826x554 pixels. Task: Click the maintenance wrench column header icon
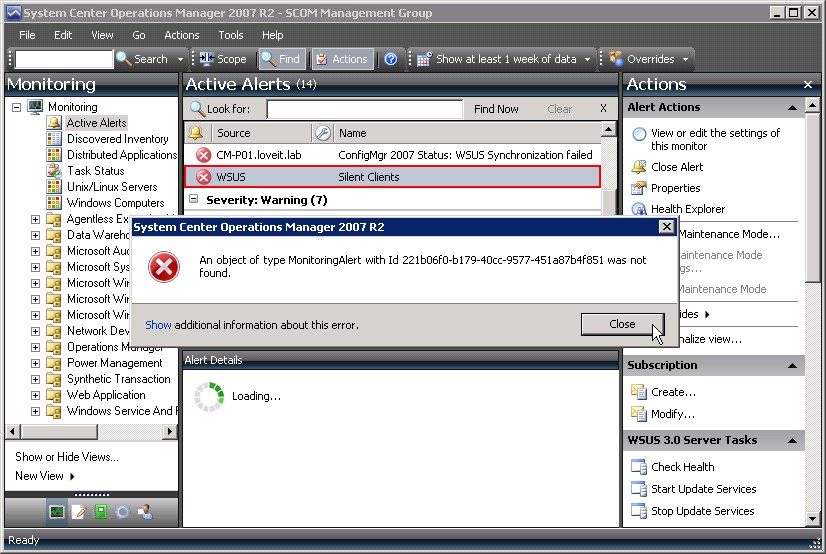322,133
